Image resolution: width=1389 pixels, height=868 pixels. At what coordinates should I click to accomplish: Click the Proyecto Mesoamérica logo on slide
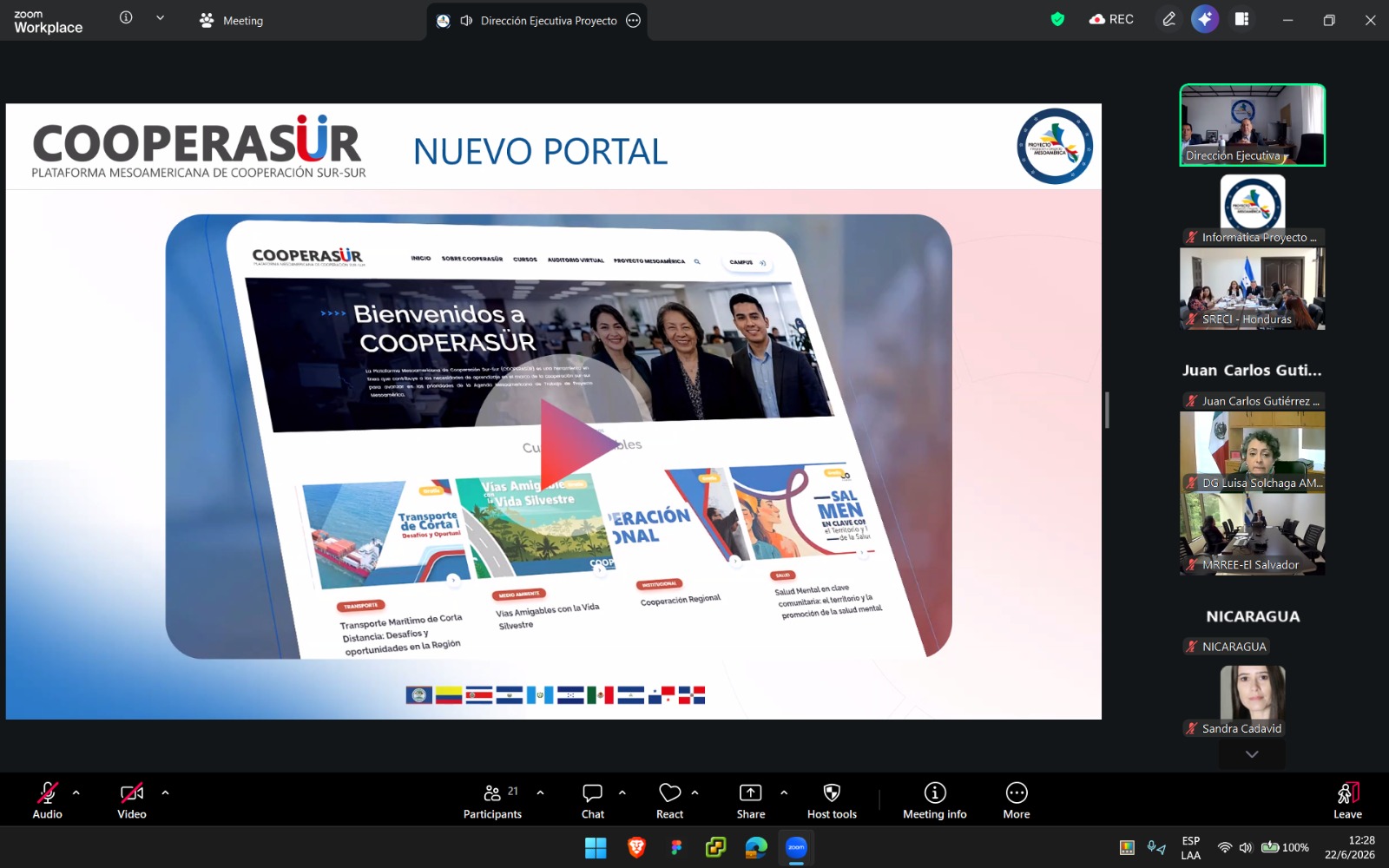point(1055,146)
